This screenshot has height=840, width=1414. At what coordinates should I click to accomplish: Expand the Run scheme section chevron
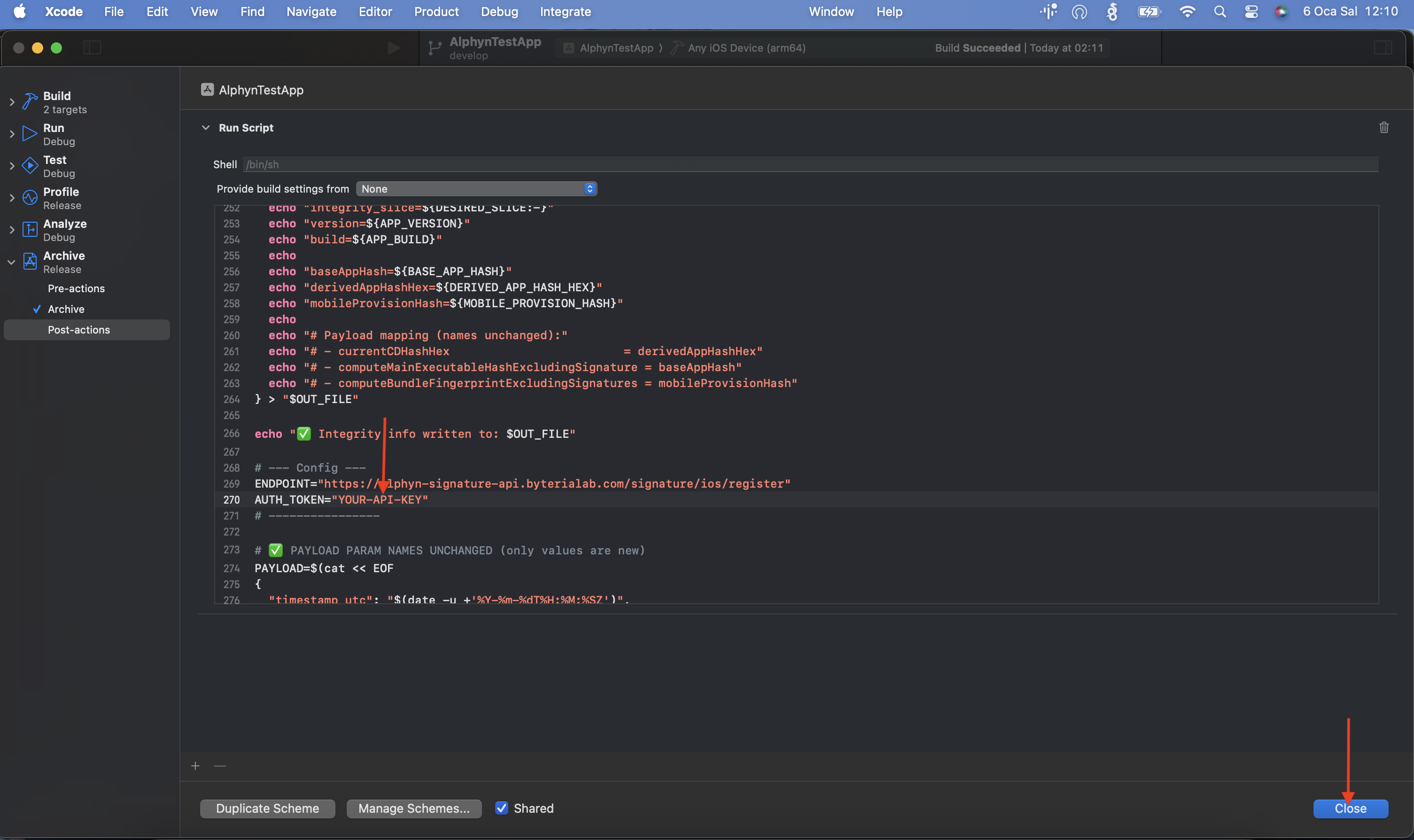point(11,133)
